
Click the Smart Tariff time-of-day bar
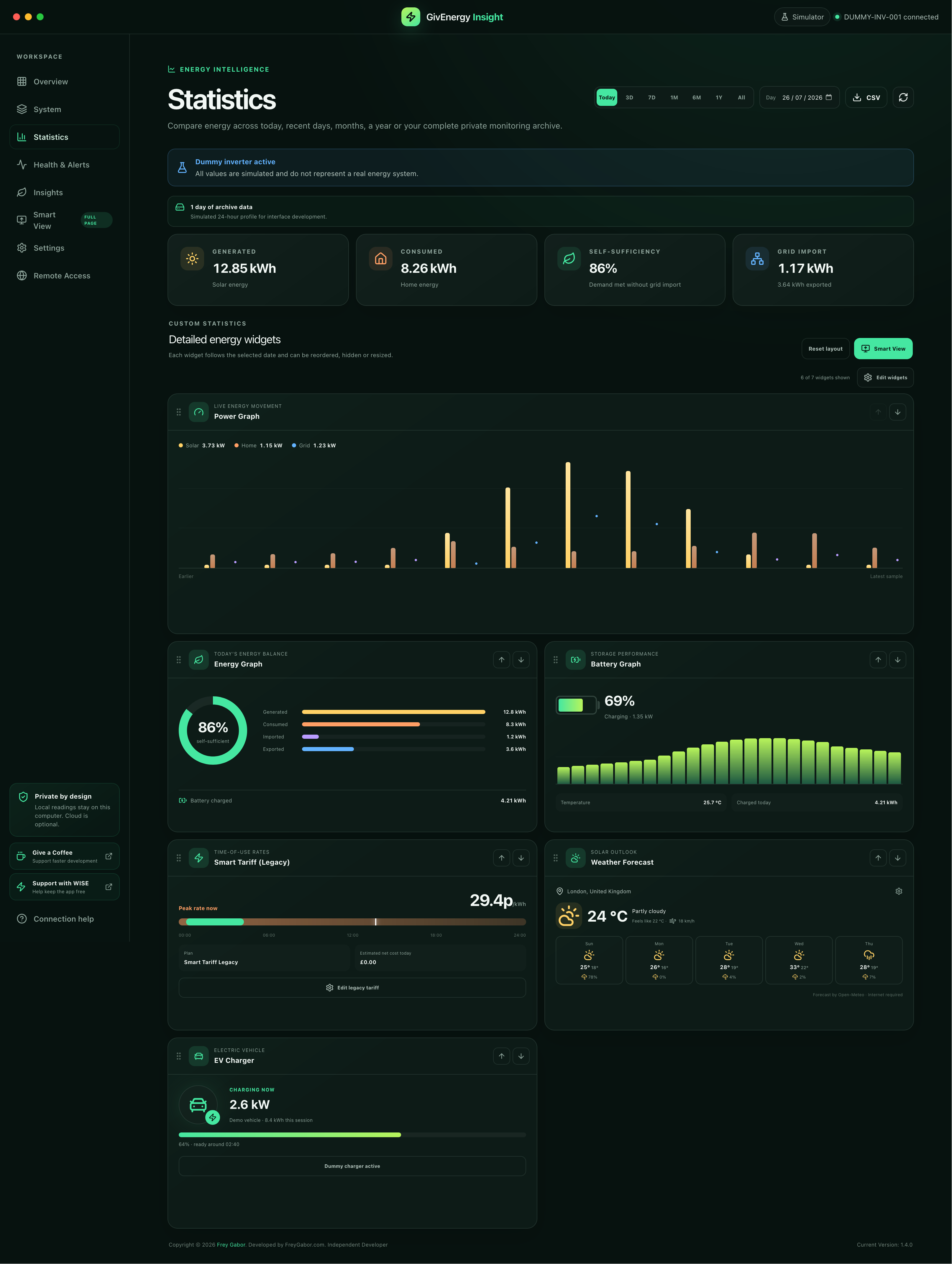(352, 922)
